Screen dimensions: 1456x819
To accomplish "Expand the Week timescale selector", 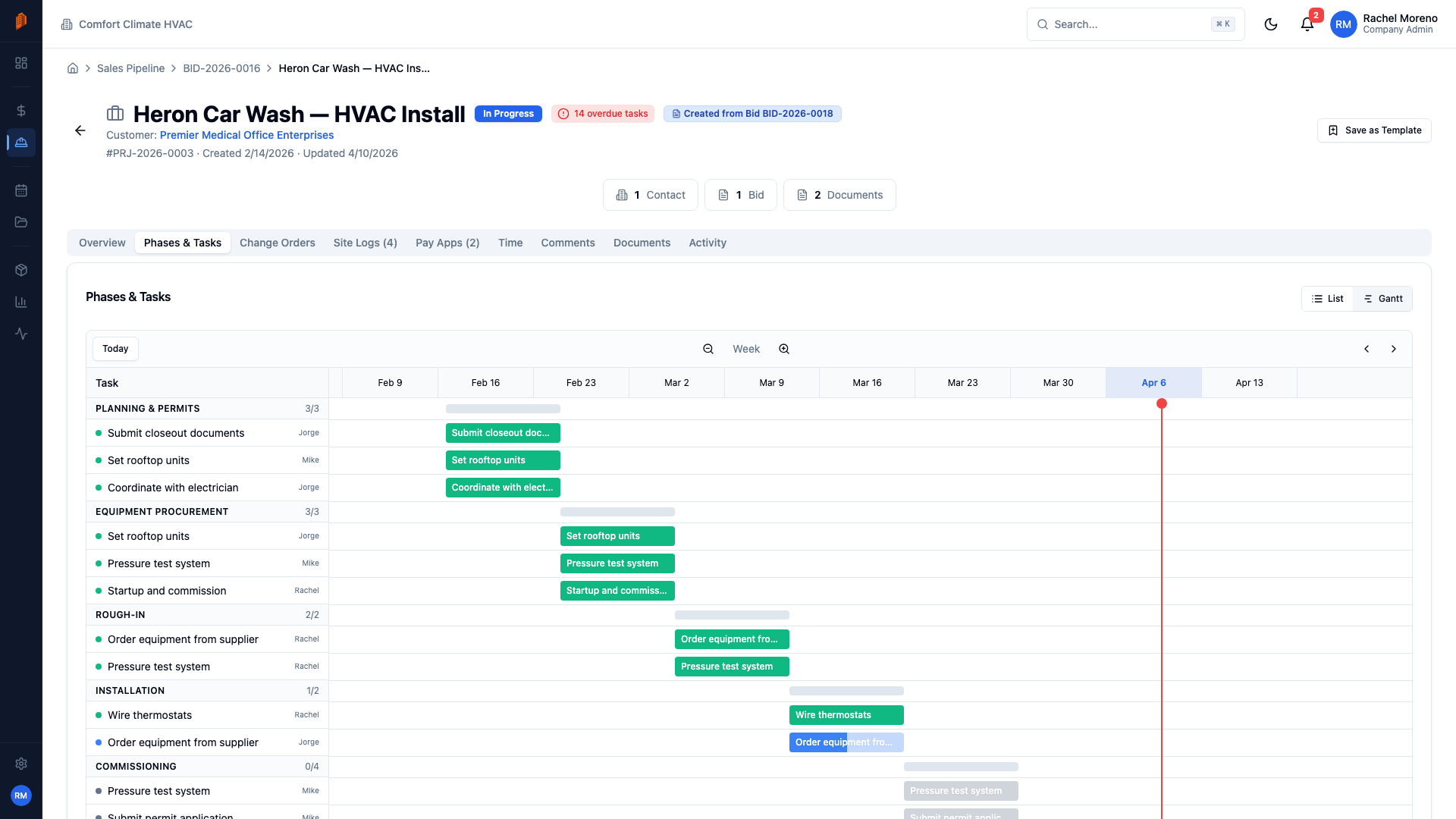I will pyautogui.click(x=746, y=348).
